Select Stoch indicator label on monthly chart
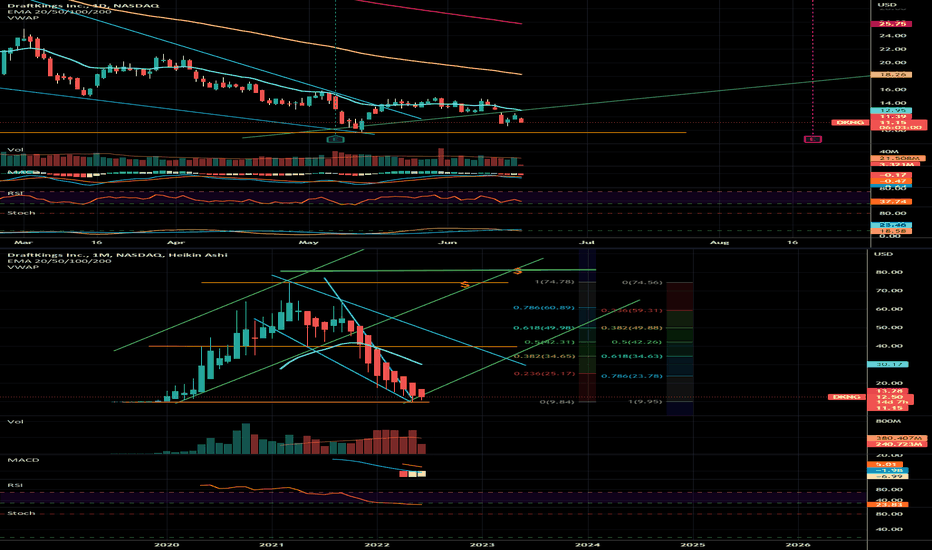 (21, 513)
